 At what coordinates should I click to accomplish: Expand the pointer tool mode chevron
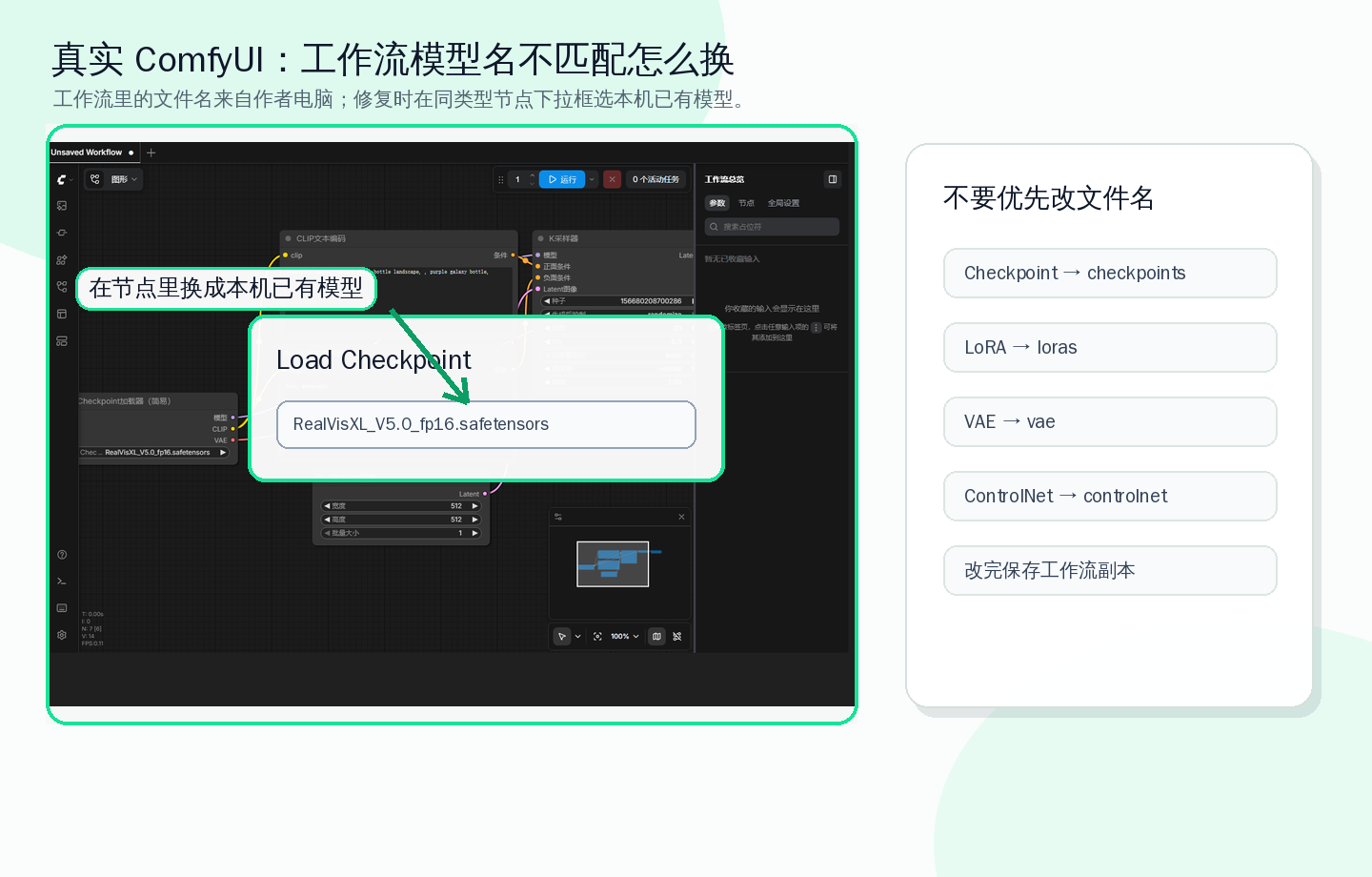(577, 636)
